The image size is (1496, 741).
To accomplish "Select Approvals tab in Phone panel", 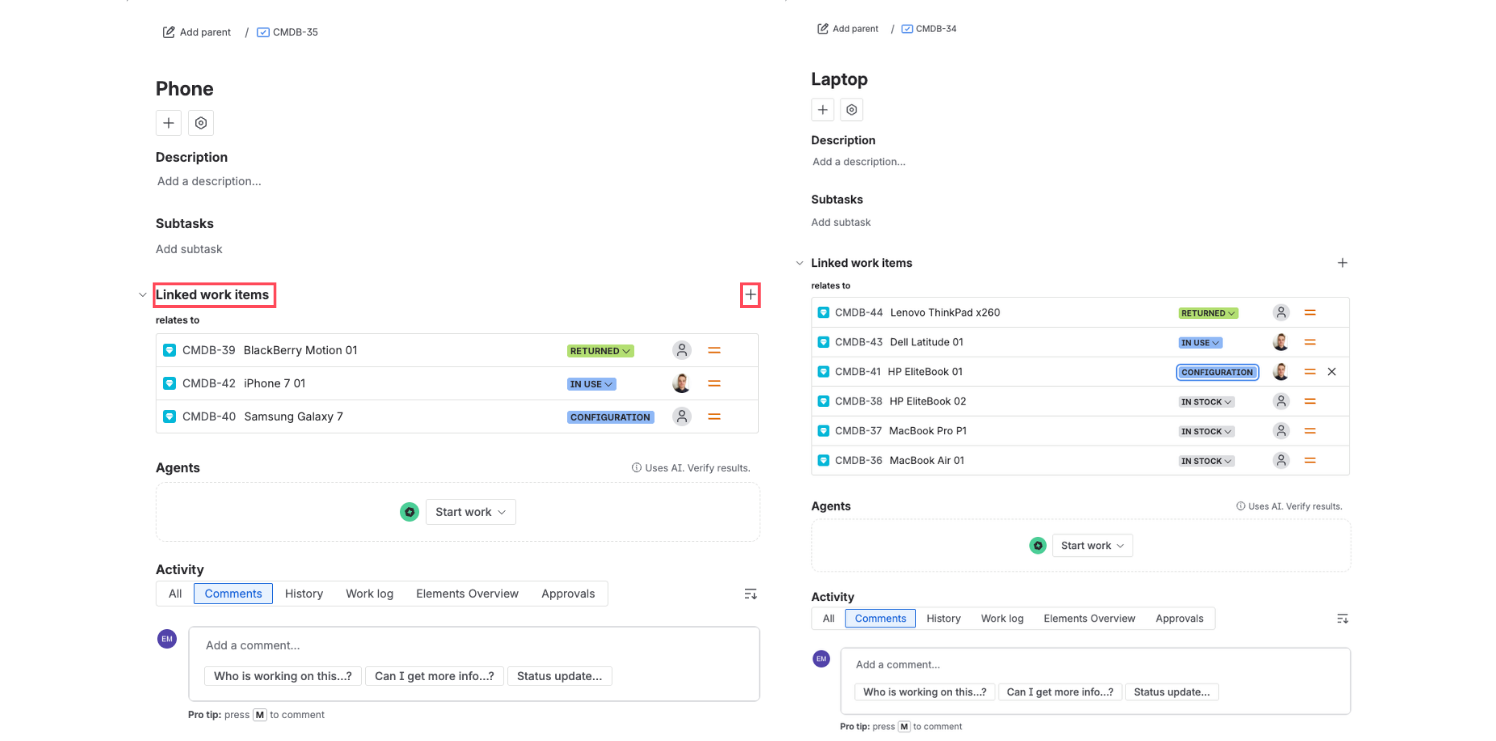I will [x=568, y=594].
